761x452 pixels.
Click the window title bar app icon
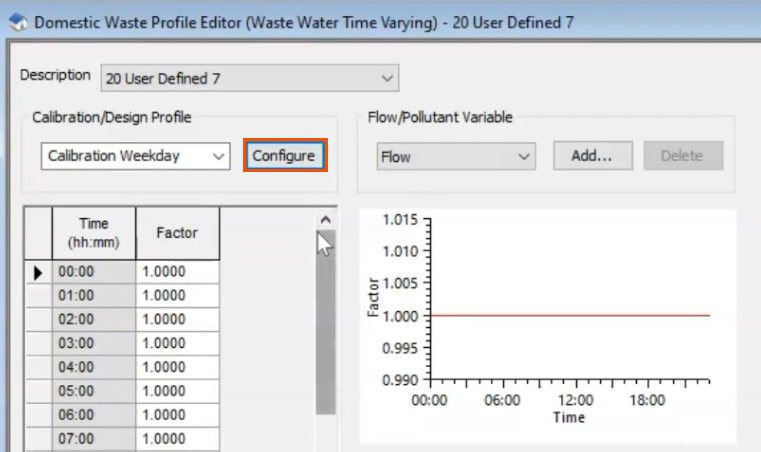tap(18, 22)
